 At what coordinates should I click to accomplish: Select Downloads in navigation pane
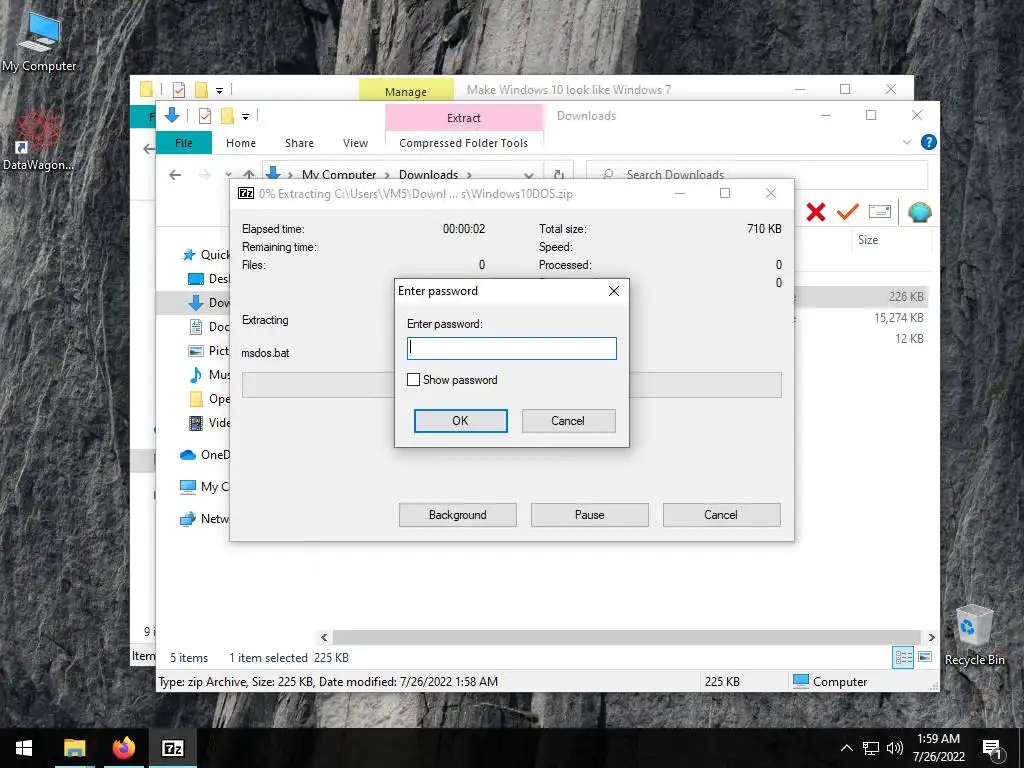[x=209, y=302]
